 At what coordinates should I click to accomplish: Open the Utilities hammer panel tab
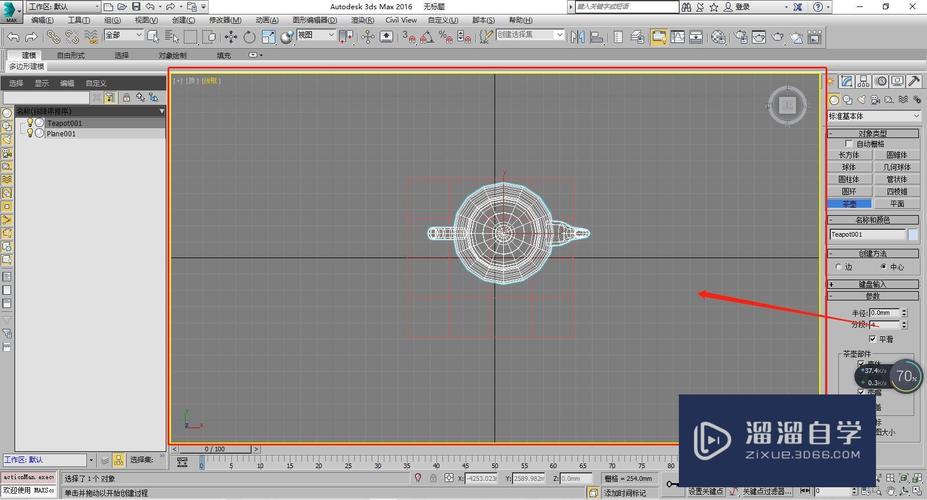click(913, 82)
